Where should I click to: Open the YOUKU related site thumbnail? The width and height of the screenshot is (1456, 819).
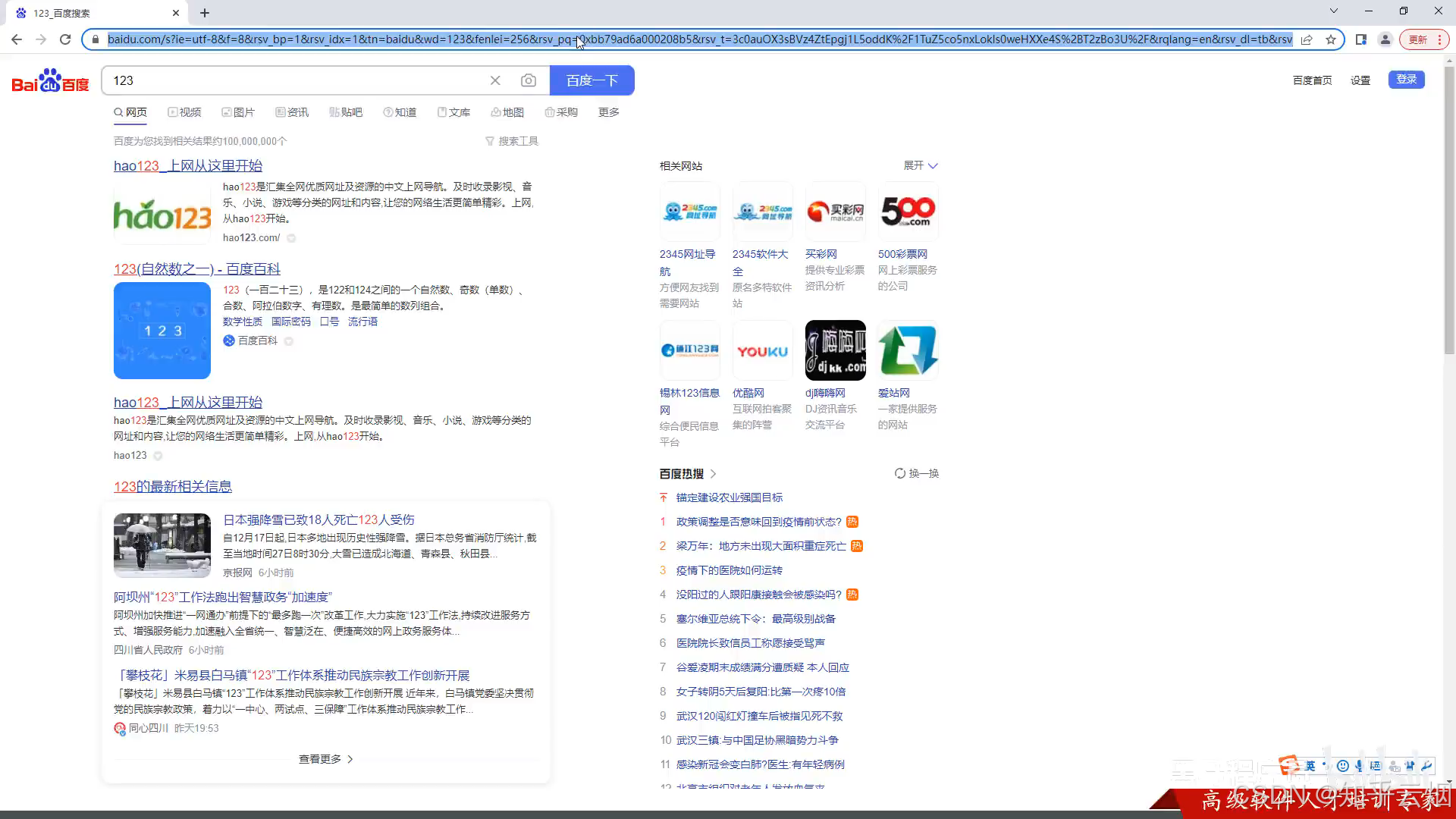762,351
